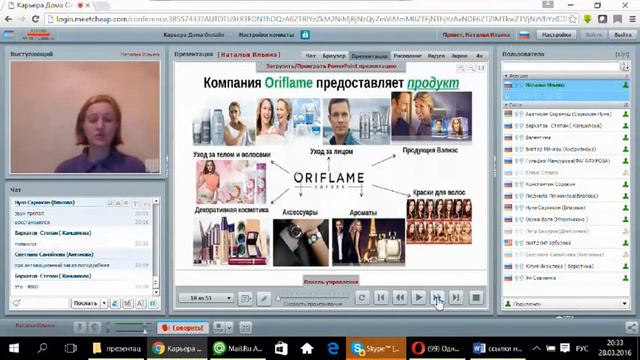
Task: Stop the presentation playback
Action: (x=476, y=298)
